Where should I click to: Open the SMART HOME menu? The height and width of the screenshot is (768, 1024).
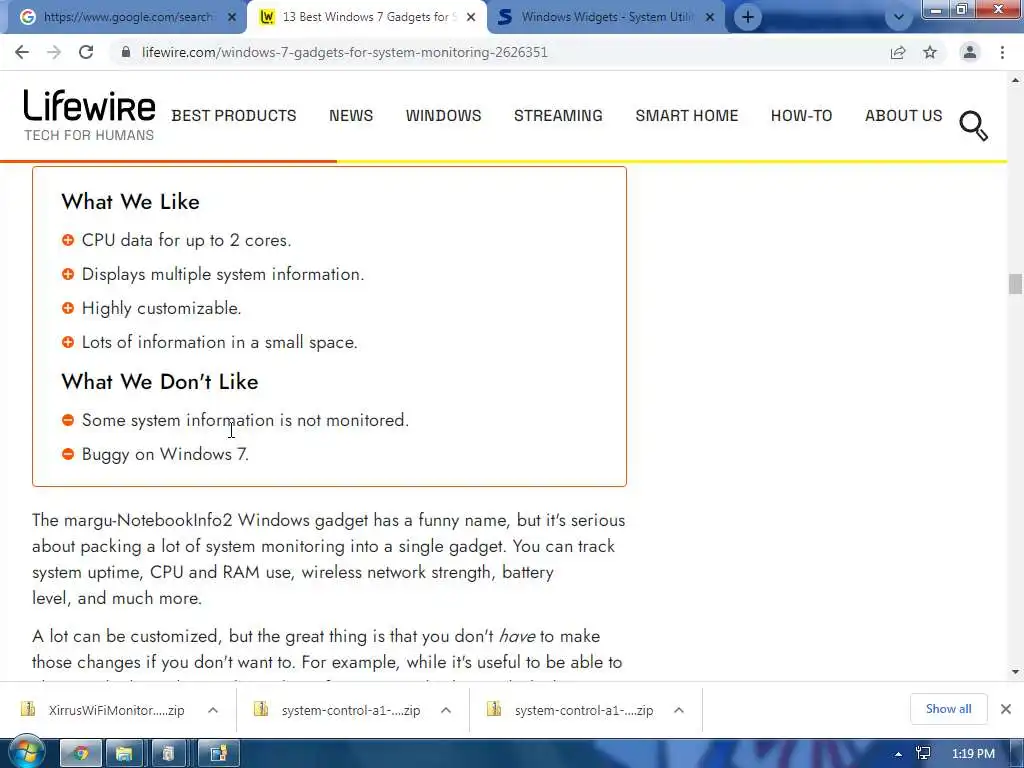tap(687, 116)
